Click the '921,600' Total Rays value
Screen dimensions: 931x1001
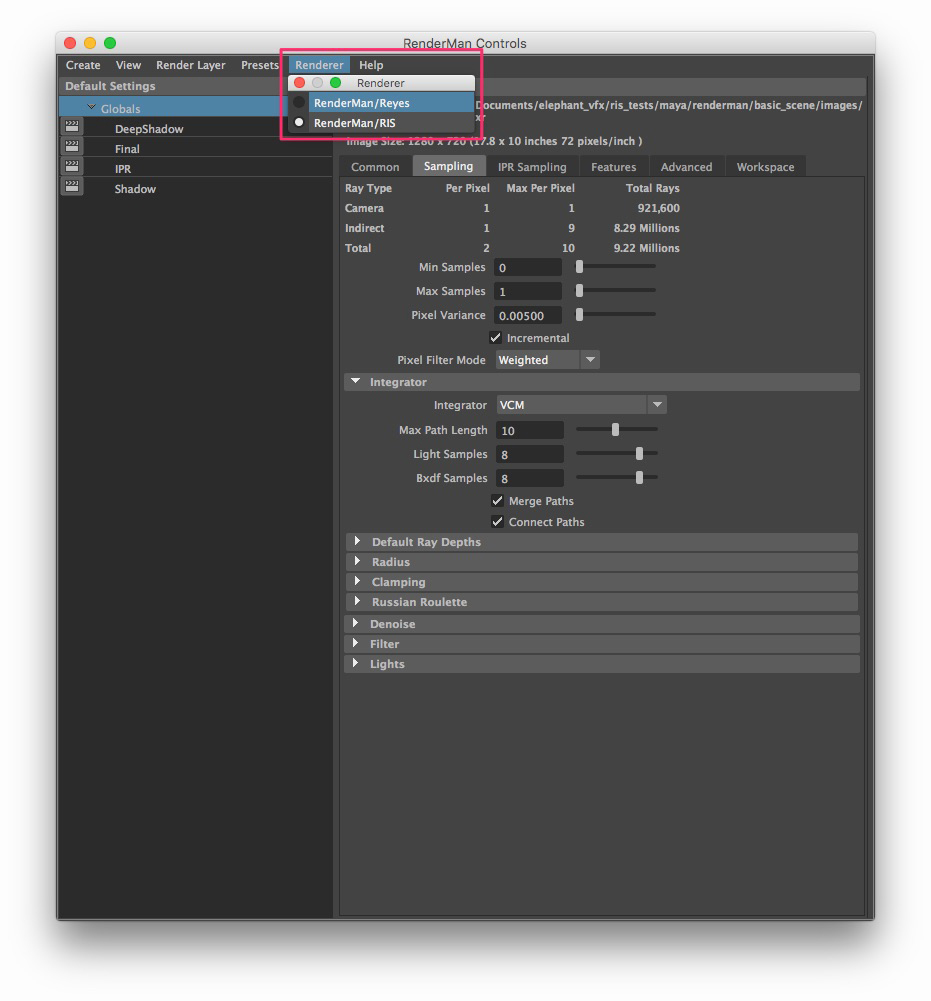click(658, 208)
